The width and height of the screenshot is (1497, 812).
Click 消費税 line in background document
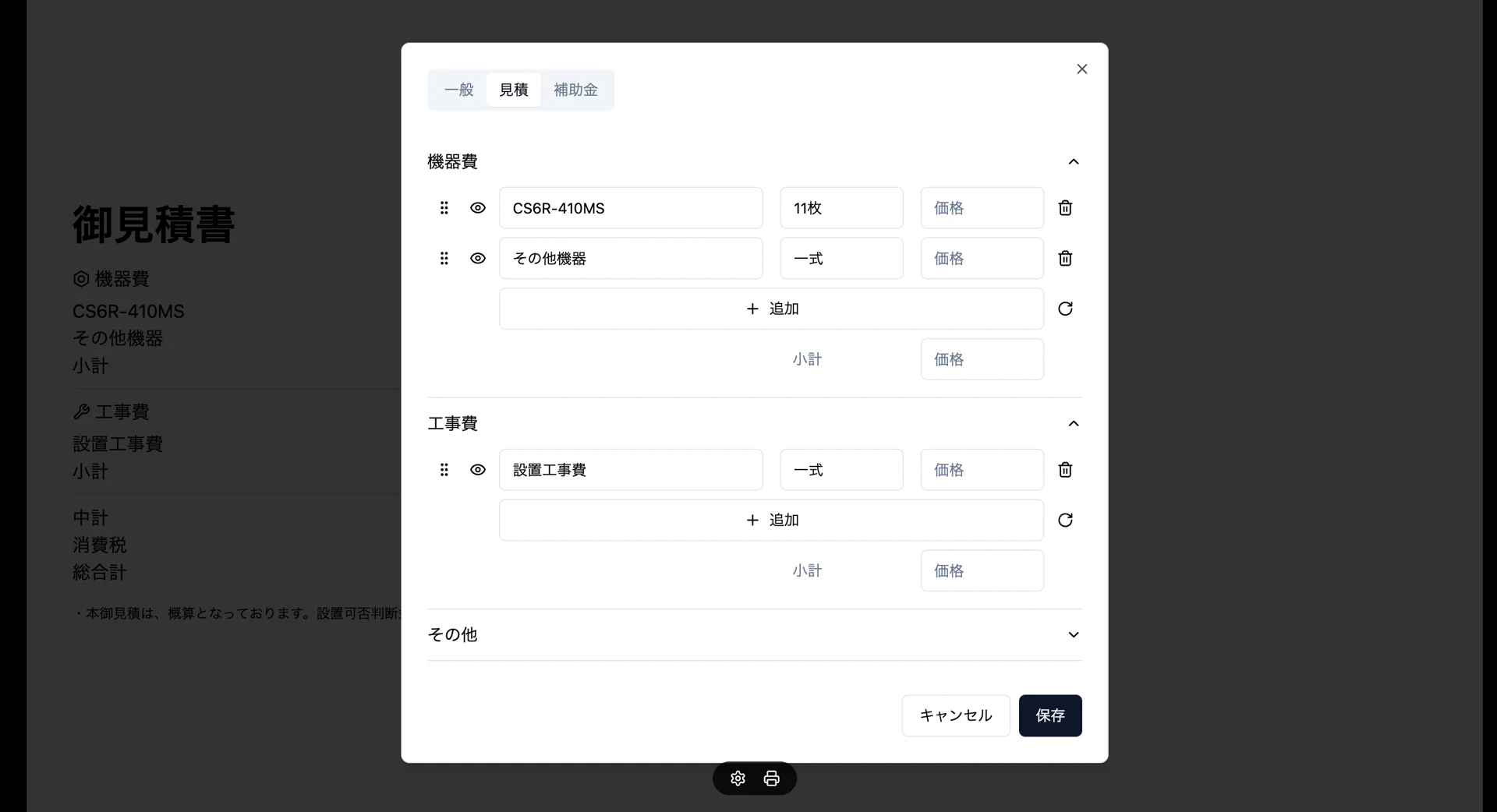click(x=100, y=545)
